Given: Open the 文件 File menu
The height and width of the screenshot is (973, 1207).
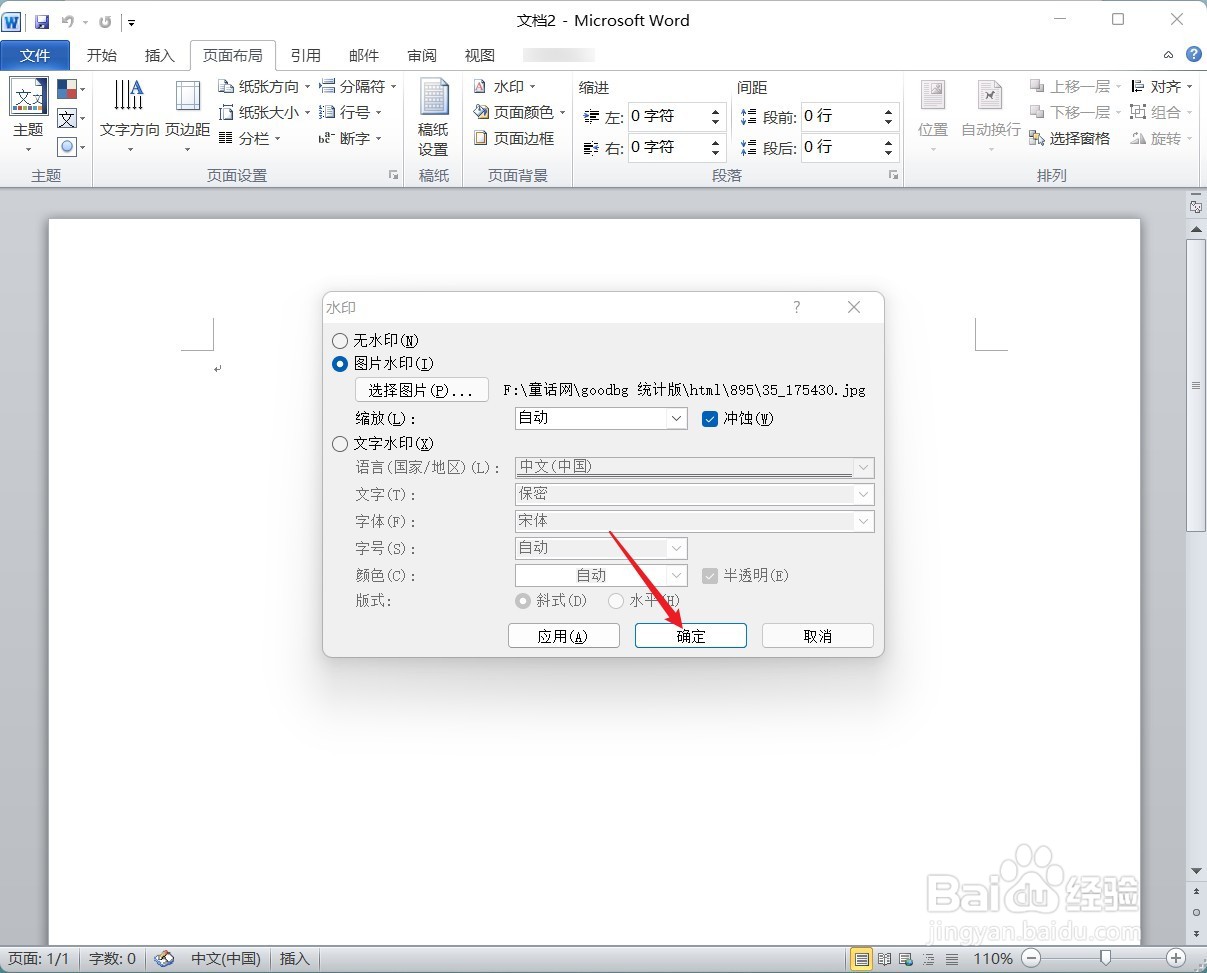Looking at the screenshot, I should 36,55.
